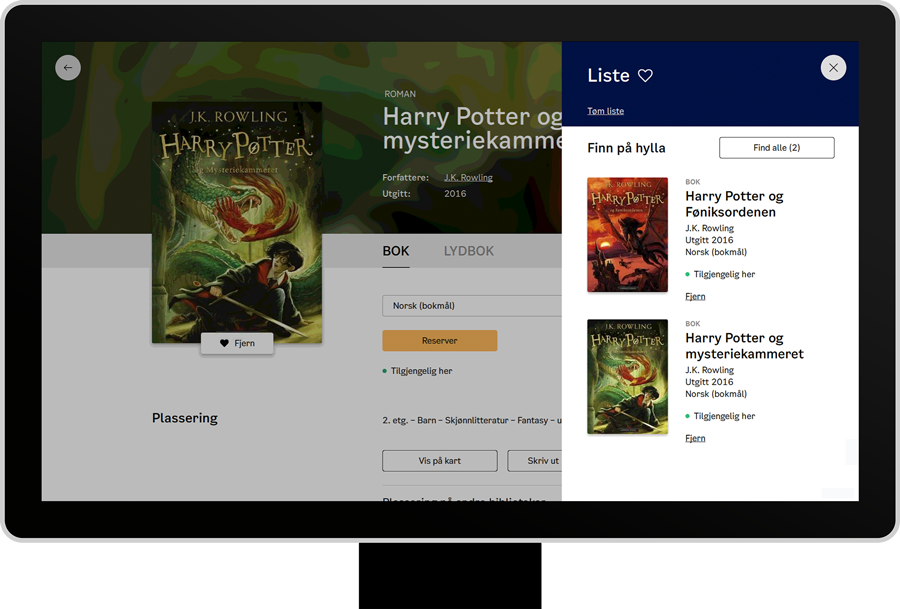Open the map via Vis på kart
The image size is (900, 609).
tap(439, 460)
